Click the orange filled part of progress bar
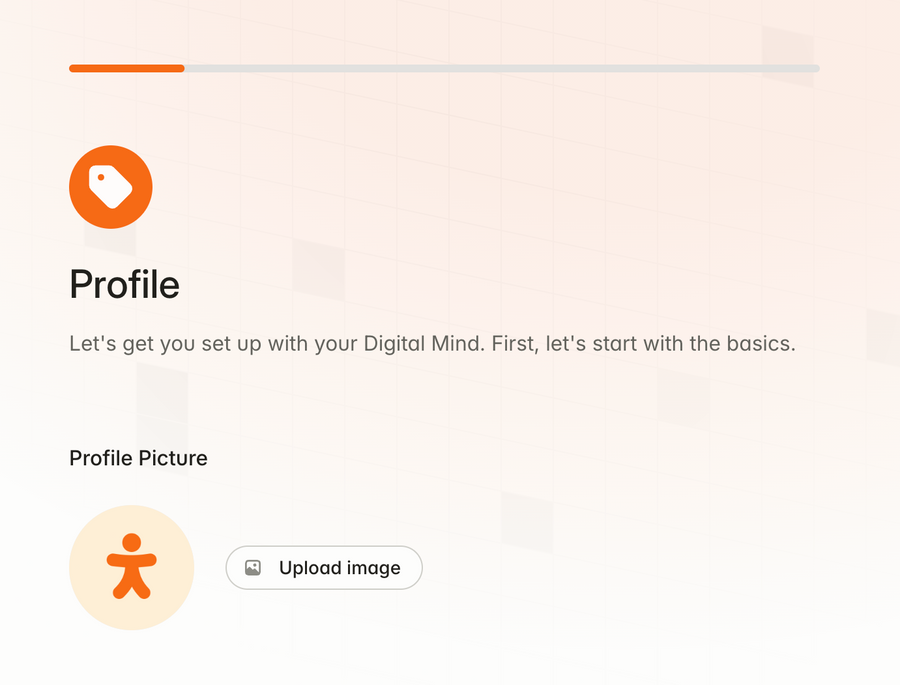 (x=126, y=68)
